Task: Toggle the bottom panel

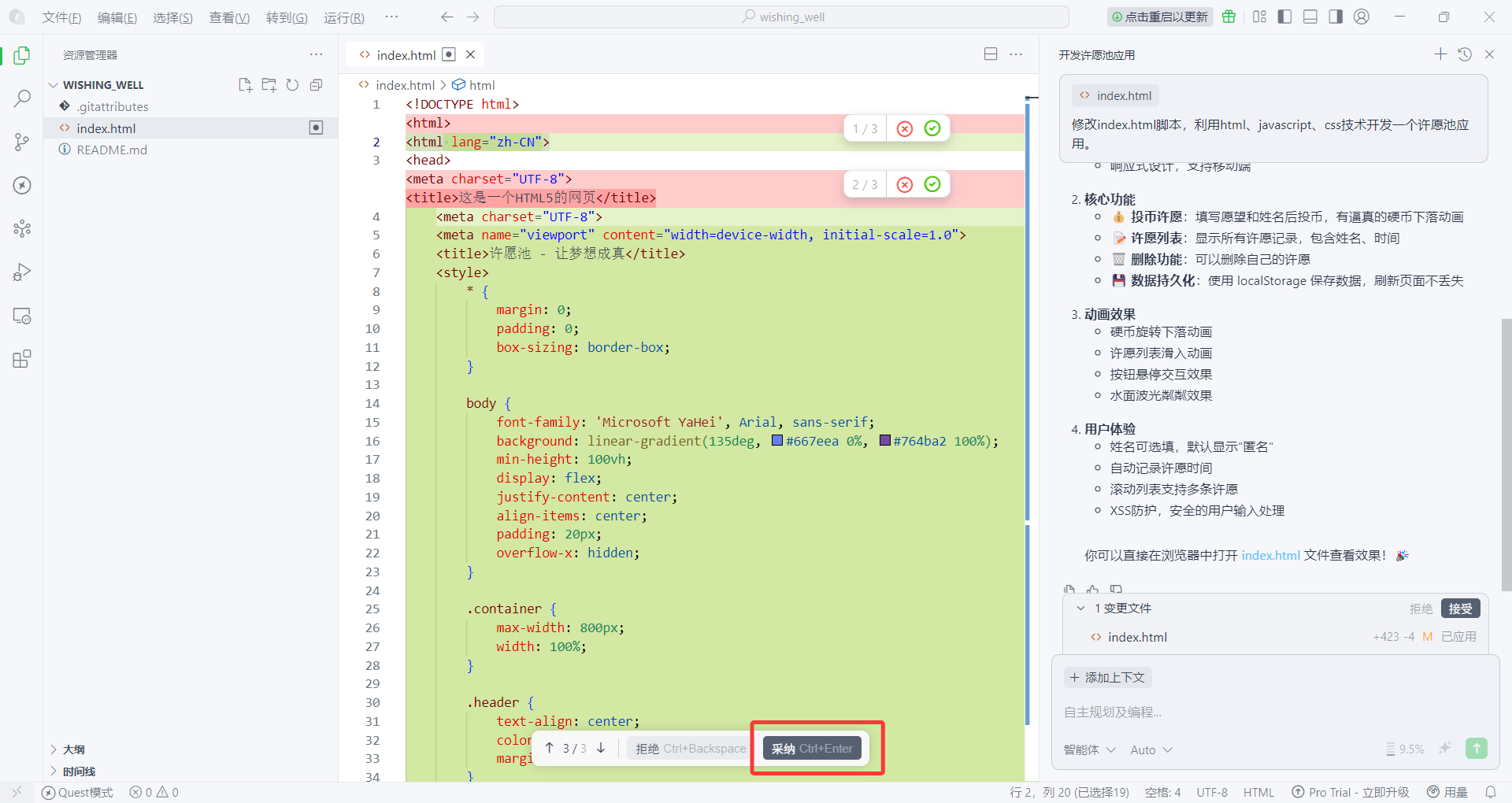Action: 1310,17
